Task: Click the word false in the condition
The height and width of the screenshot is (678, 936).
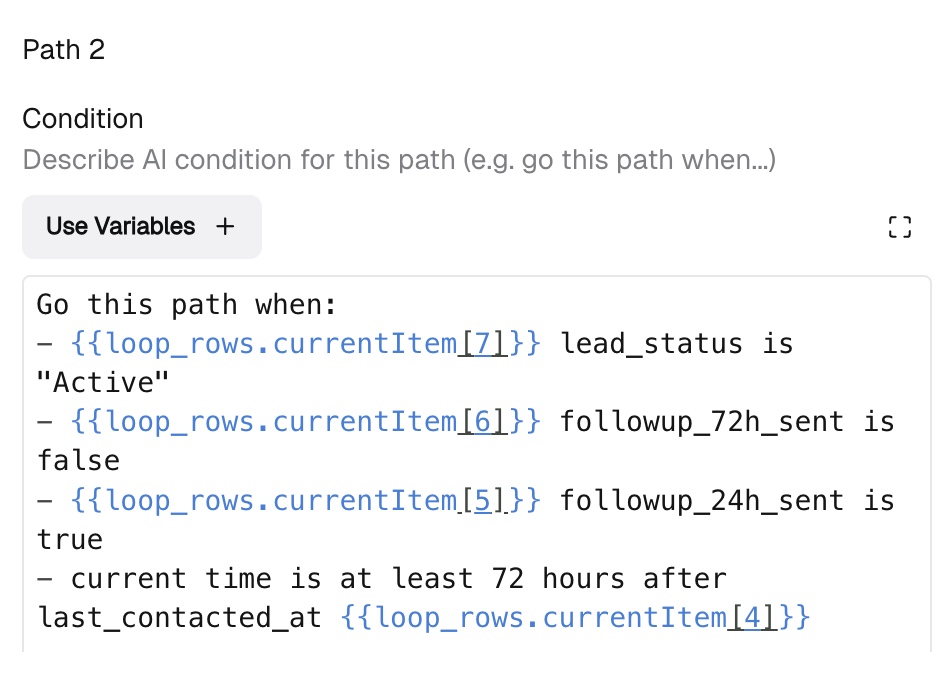Action: pos(79,461)
